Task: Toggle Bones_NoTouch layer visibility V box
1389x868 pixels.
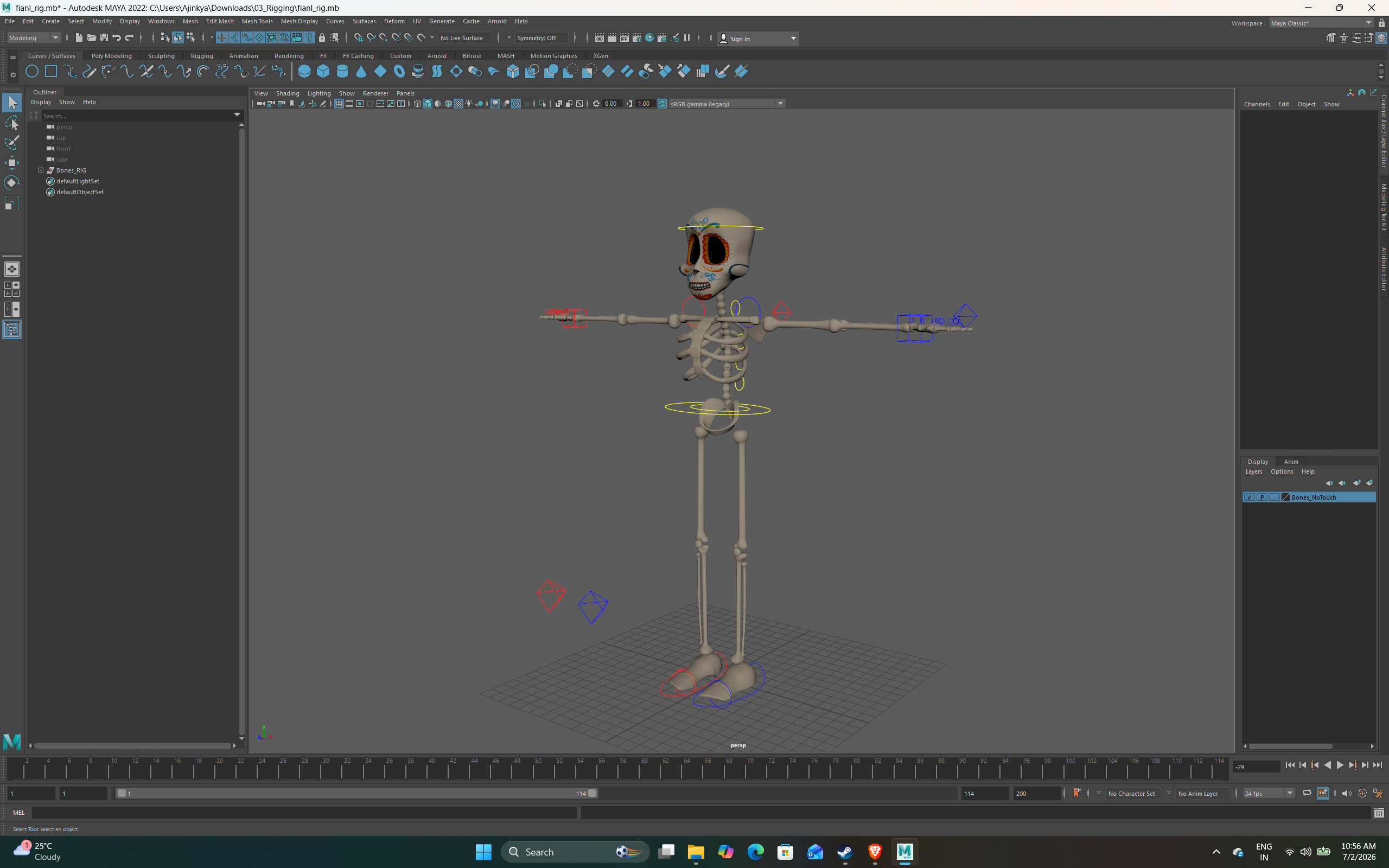Action: [1249, 497]
